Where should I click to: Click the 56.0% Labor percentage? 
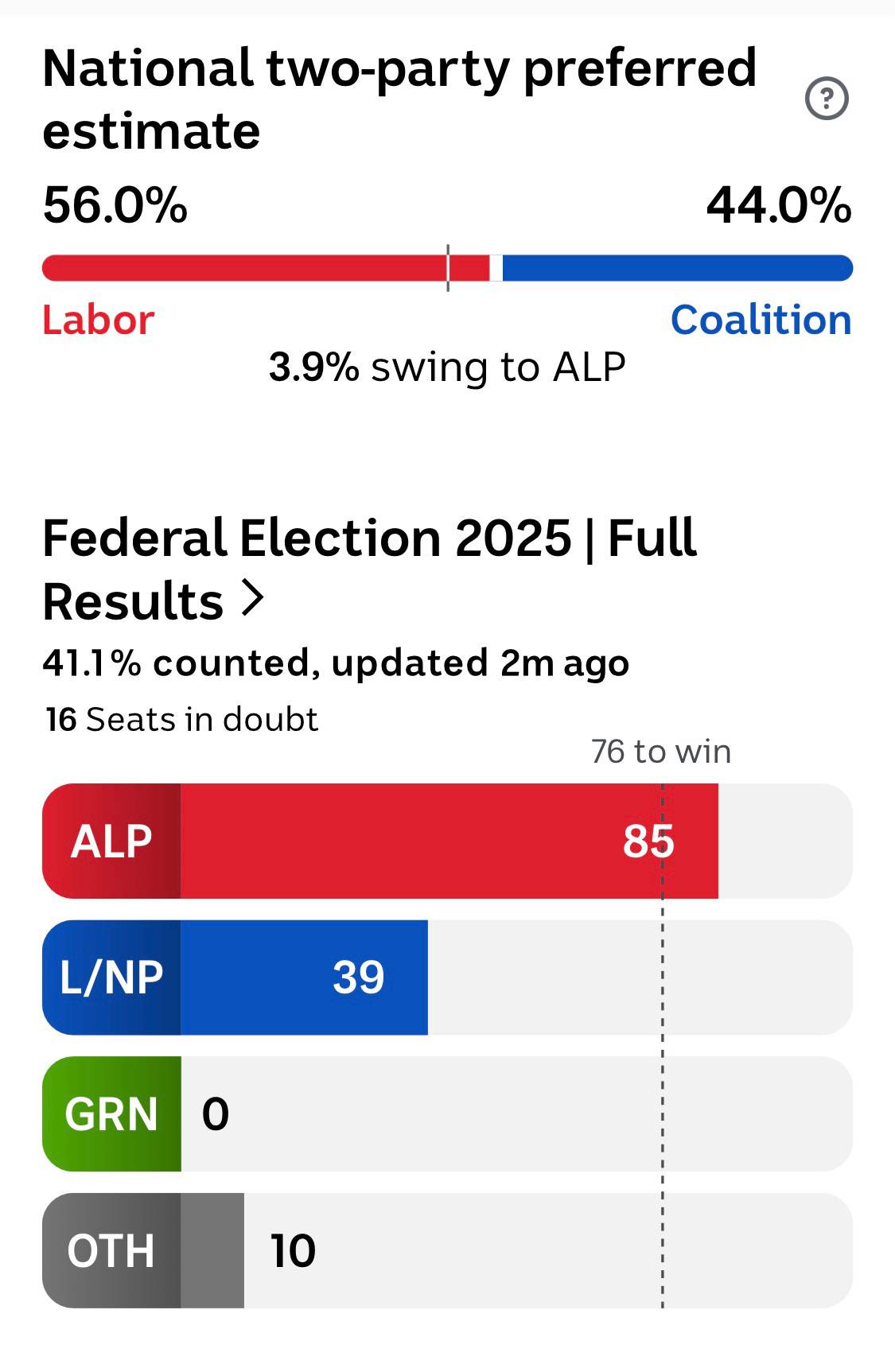(x=115, y=205)
